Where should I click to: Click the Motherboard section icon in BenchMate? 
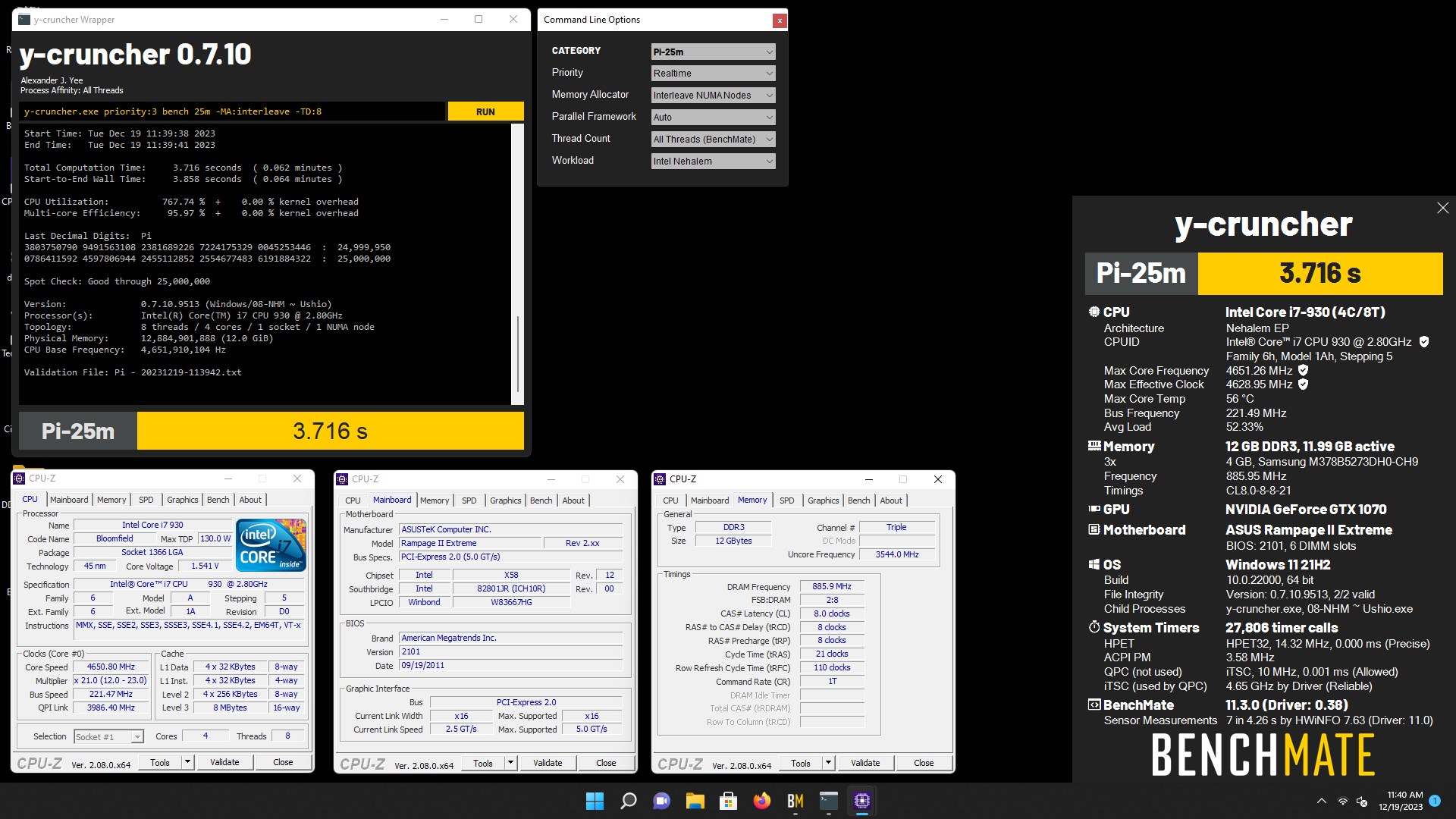pos(1094,529)
